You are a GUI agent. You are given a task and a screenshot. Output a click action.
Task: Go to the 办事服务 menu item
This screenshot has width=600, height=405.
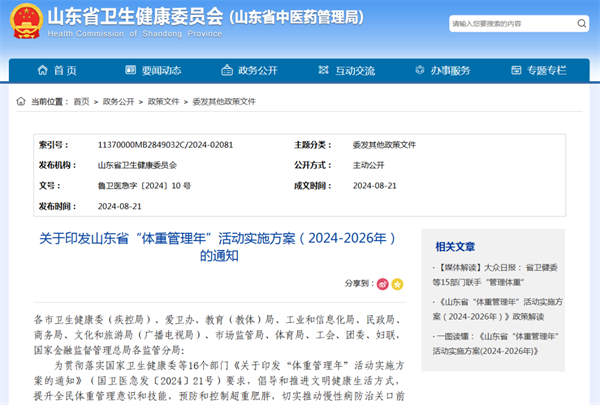point(450,71)
